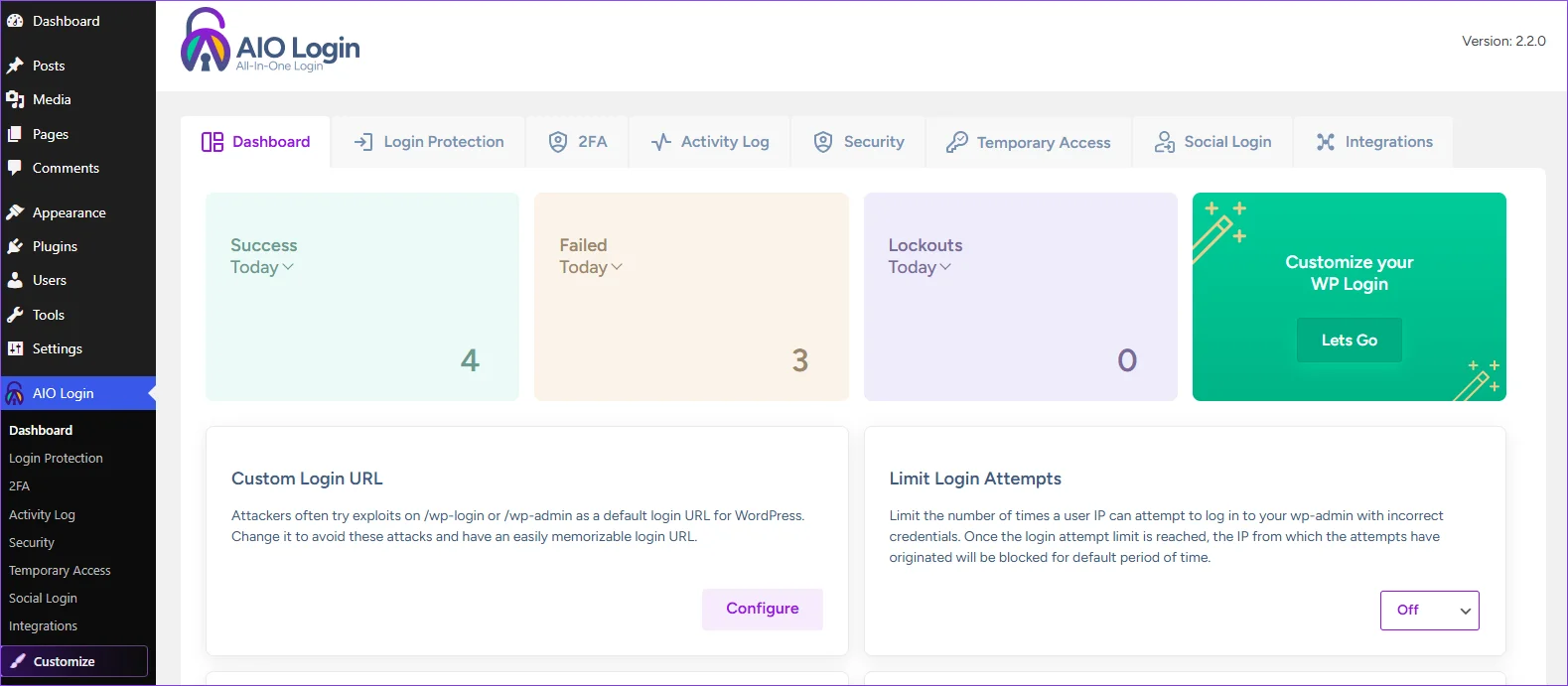This screenshot has width=1568, height=686.
Task: Expand the Failed Today period dropdown
Action: (x=591, y=267)
